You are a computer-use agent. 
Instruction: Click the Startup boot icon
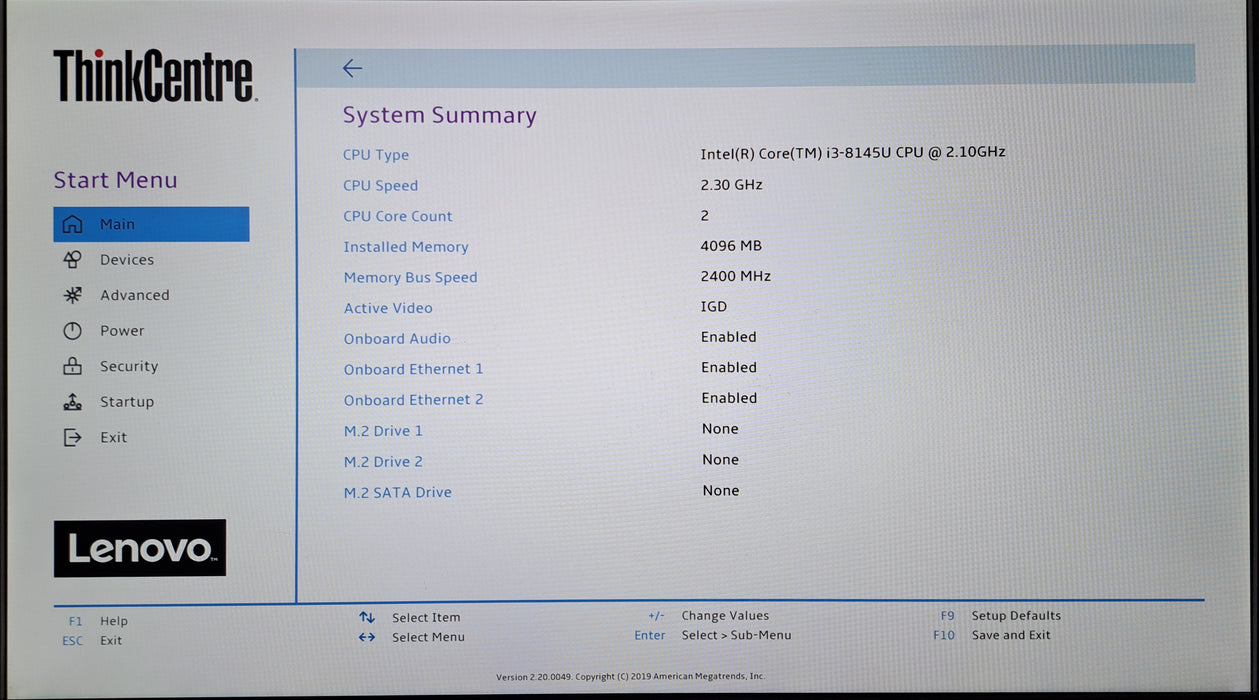72,402
